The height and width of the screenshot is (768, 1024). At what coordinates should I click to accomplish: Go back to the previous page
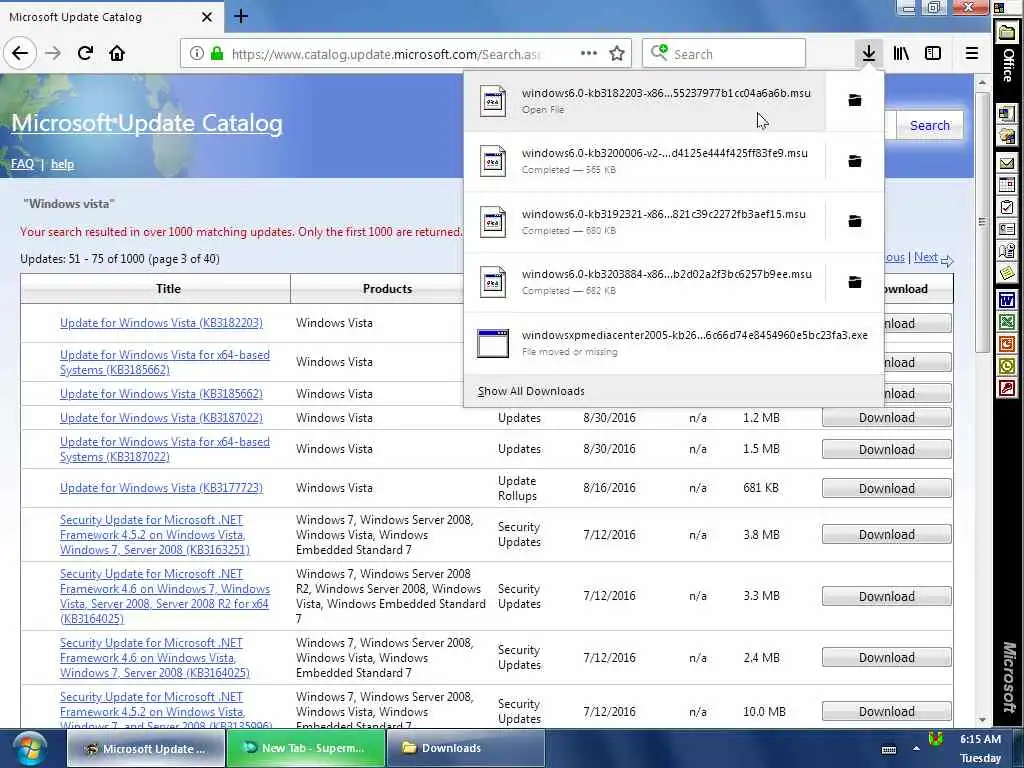[x=20, y=54]
